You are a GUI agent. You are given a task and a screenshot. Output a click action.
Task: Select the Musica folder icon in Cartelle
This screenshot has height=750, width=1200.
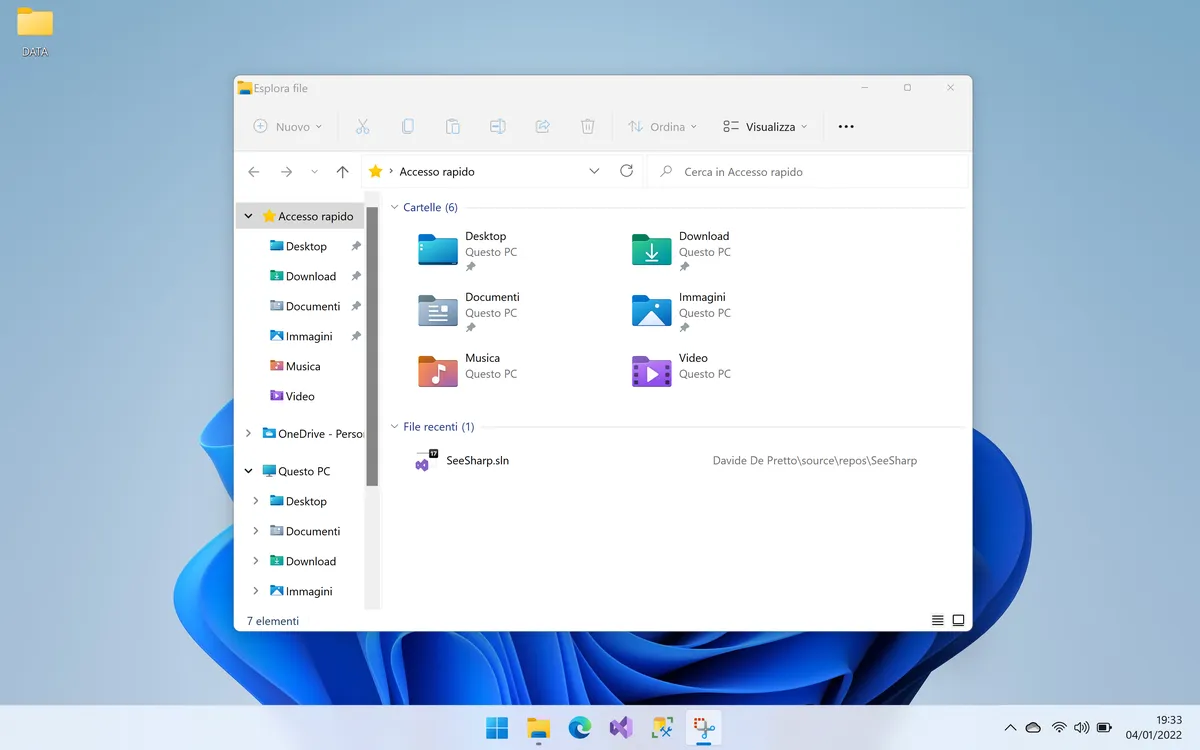tap(438, 371)
